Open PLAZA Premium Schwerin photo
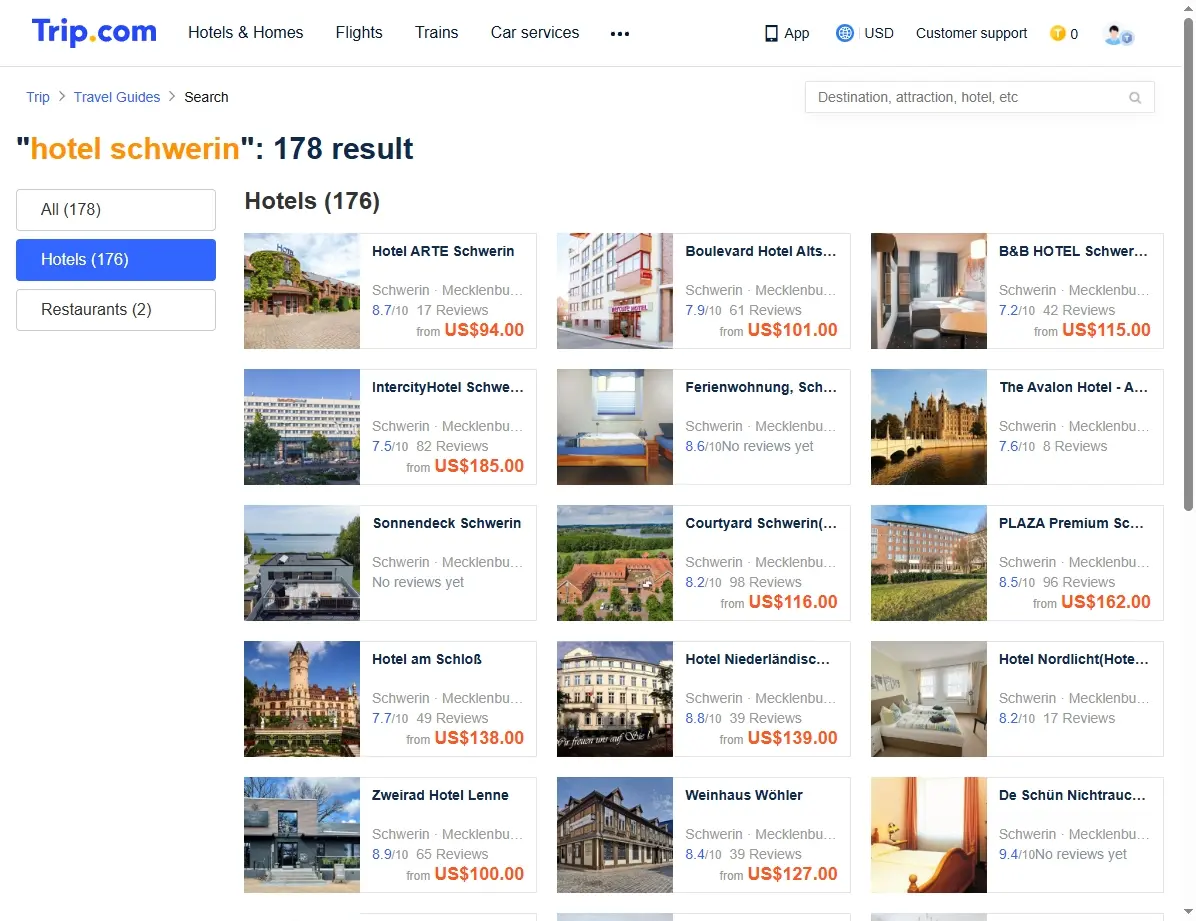Screen dimensions: 1196x921 [x=929, y=562]
